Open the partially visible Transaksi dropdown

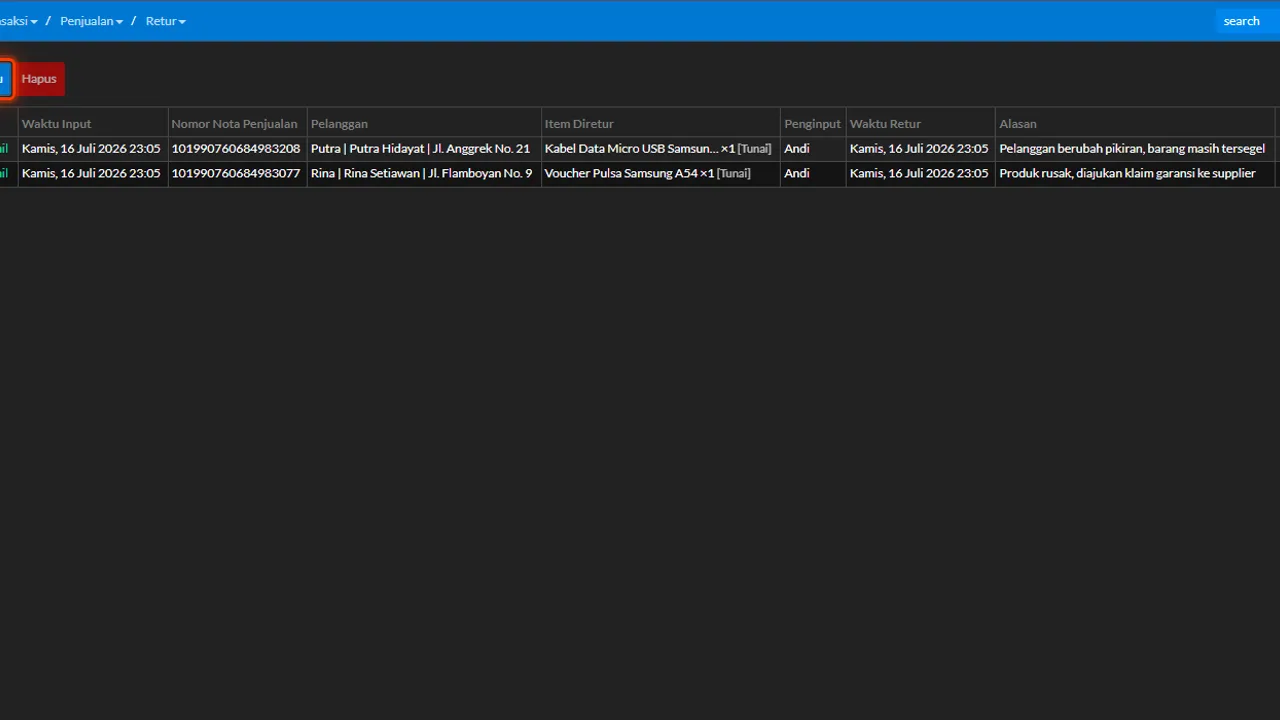pyautogui.click(x=18, y=21)
